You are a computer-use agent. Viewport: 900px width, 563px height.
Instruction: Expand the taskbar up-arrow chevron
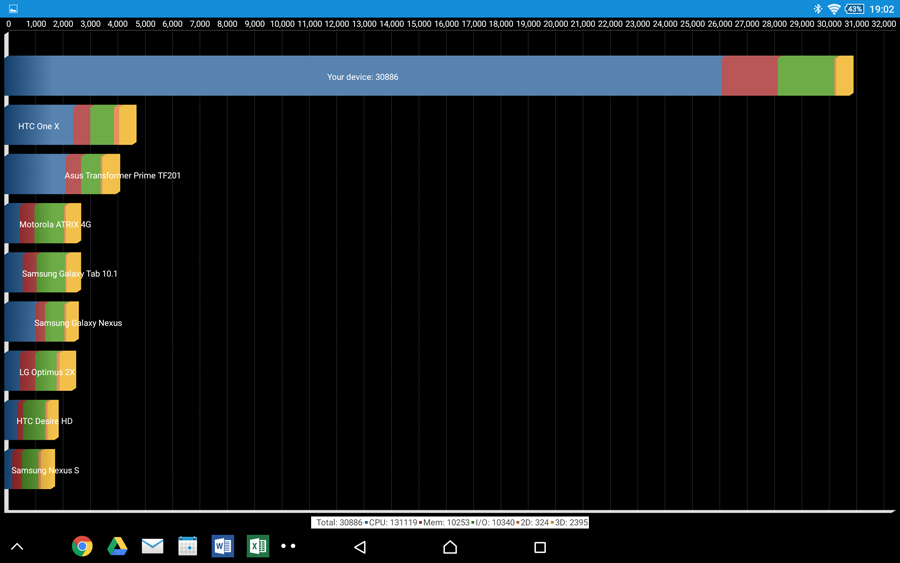[17, 546]
